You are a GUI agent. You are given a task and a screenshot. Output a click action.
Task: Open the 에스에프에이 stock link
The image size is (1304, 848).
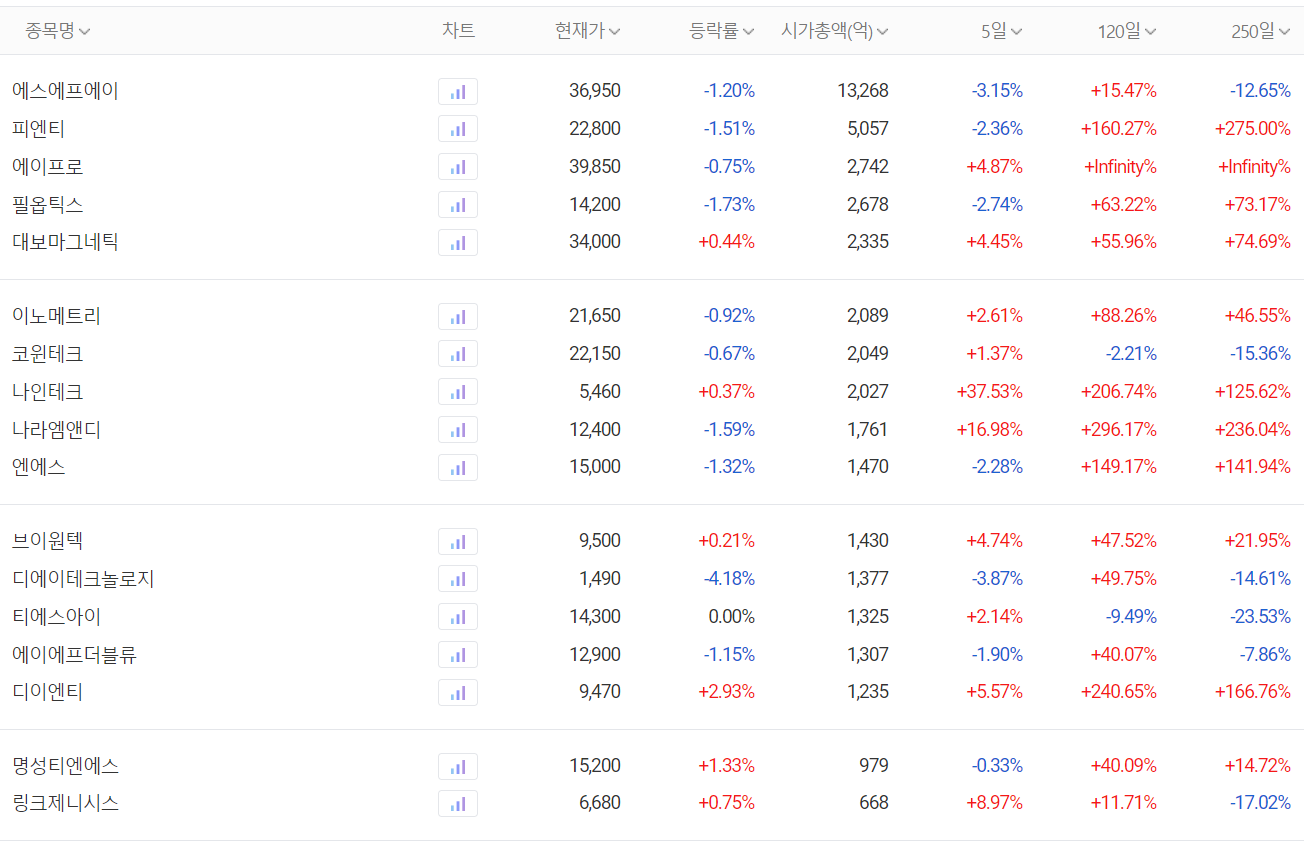tap(66, 91)
